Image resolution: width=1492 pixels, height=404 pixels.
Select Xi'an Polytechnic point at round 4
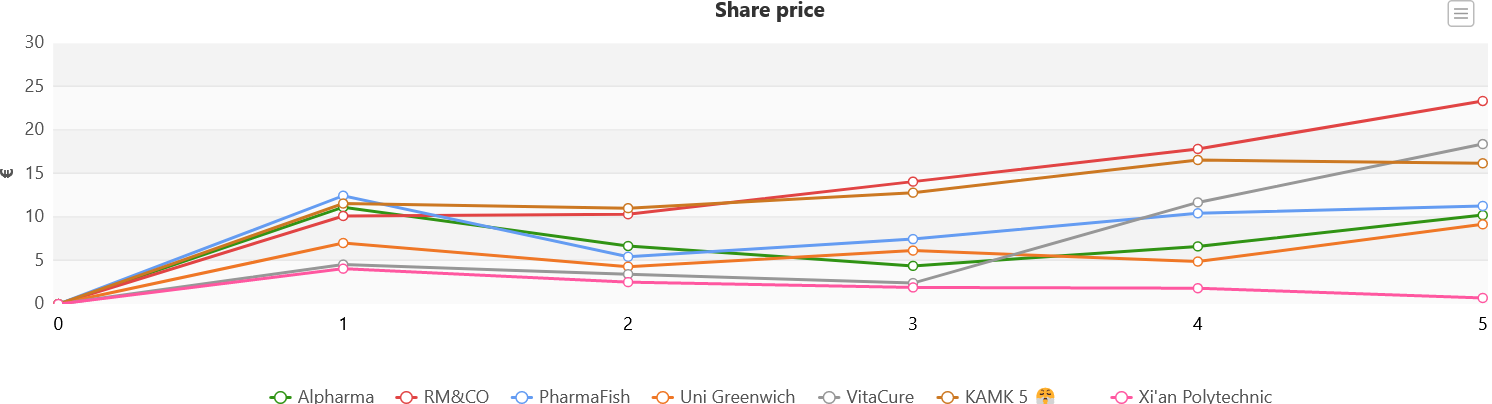(1197, 288)
